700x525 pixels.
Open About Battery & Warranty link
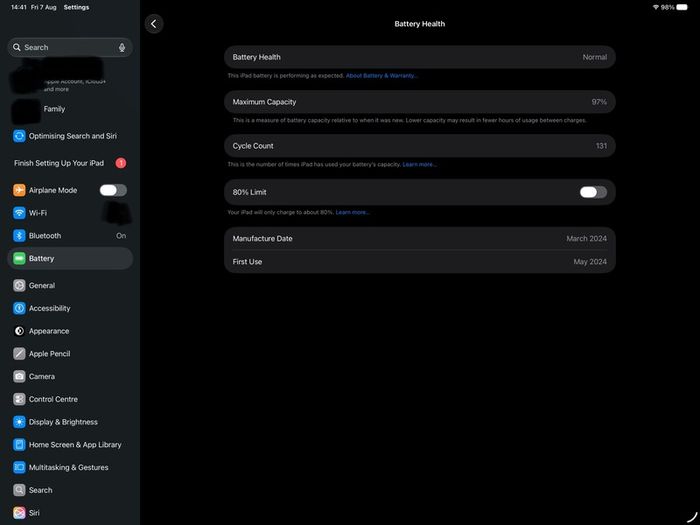pos(381,75)
